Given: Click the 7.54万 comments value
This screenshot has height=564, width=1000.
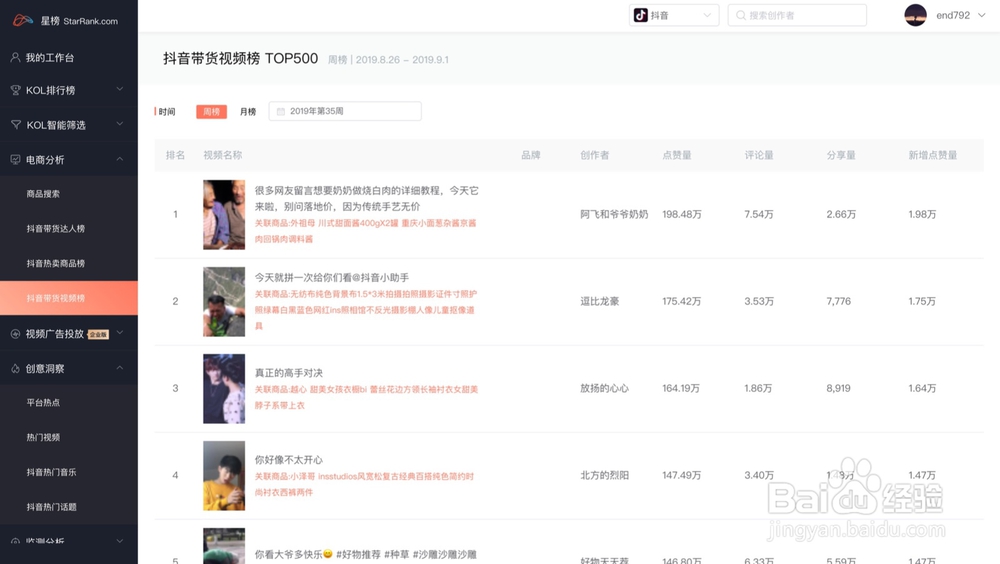Looking at the screenshot, I should point(759,214).
